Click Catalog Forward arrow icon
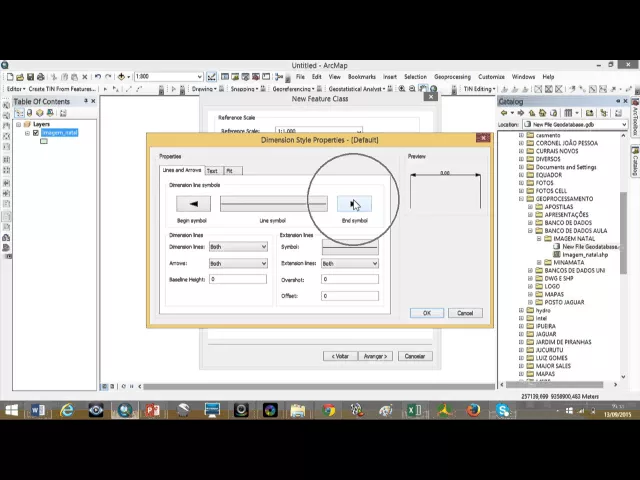640x480 pixels. coord(521,113)
